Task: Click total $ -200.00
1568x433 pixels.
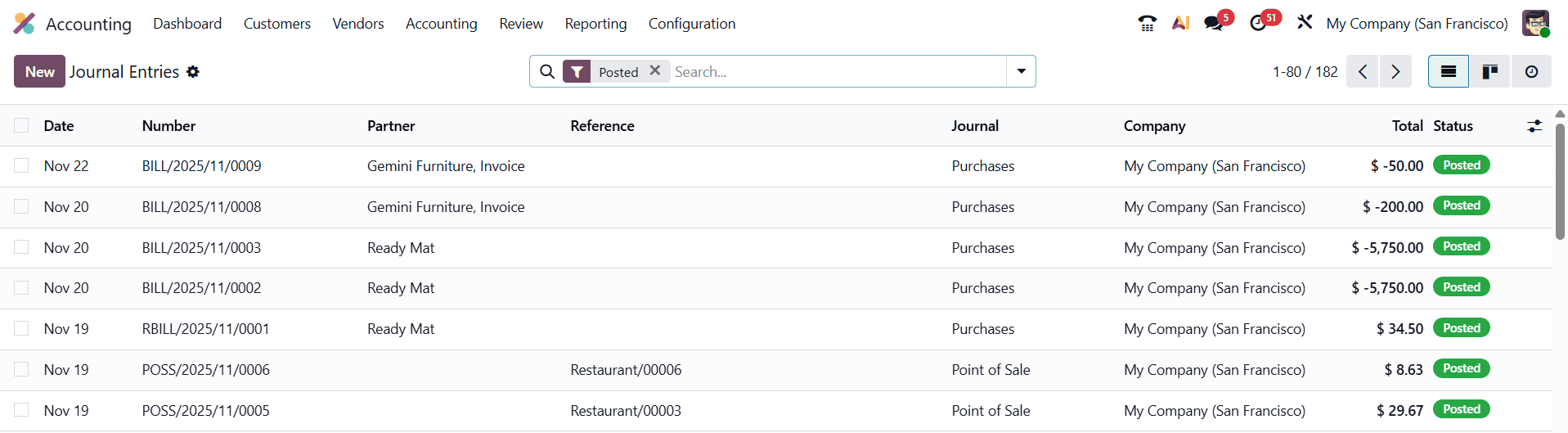Action: point(1393,207)
